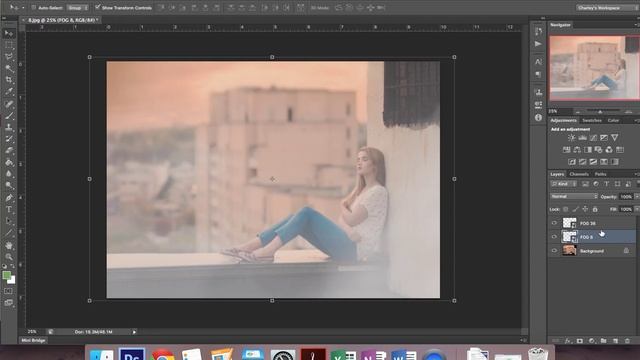Open the Mini Bridge tab

33,340
